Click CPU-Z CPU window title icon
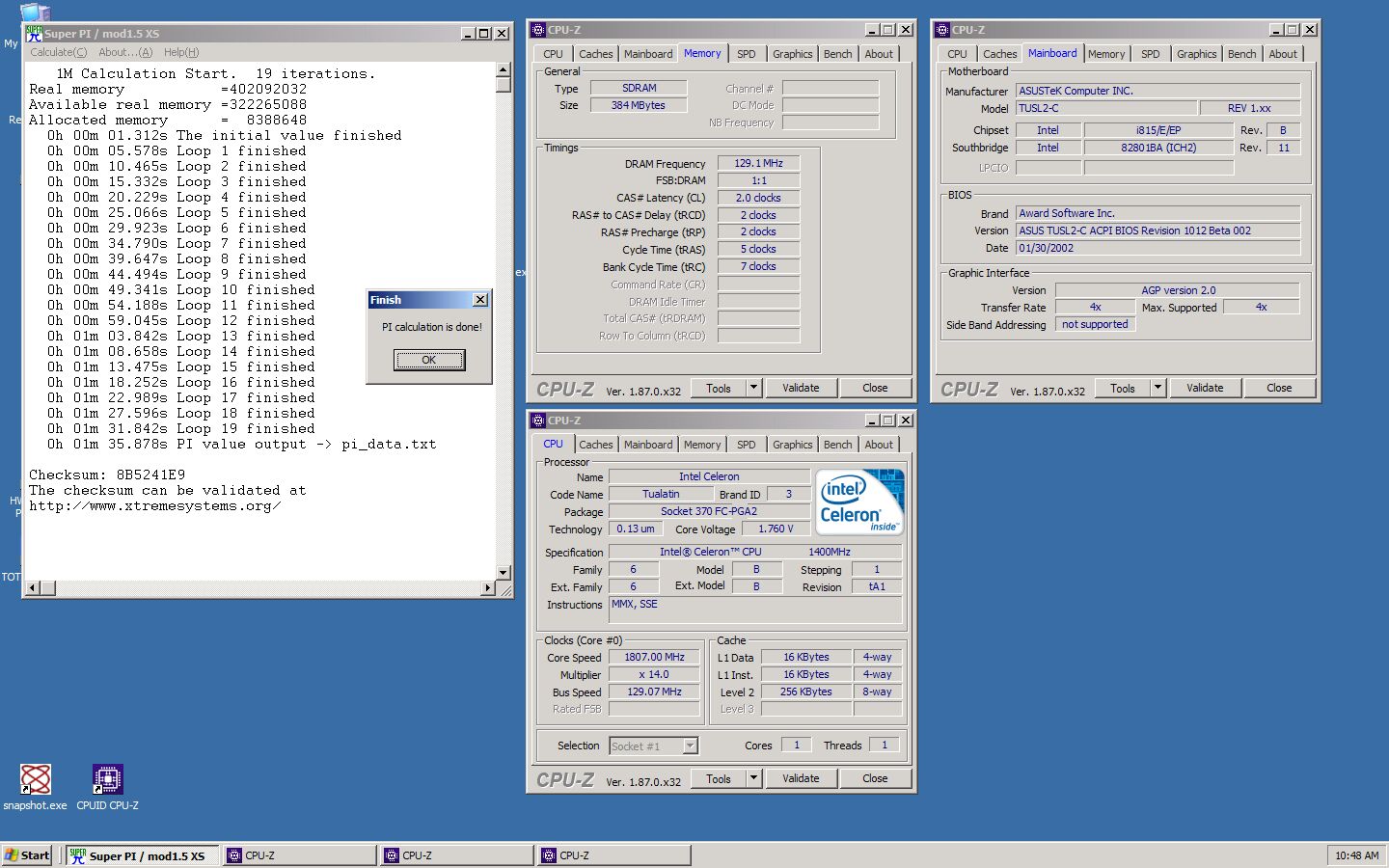Image resolution: width=1389 pixels, height=868 pixels. click(538, 420)
